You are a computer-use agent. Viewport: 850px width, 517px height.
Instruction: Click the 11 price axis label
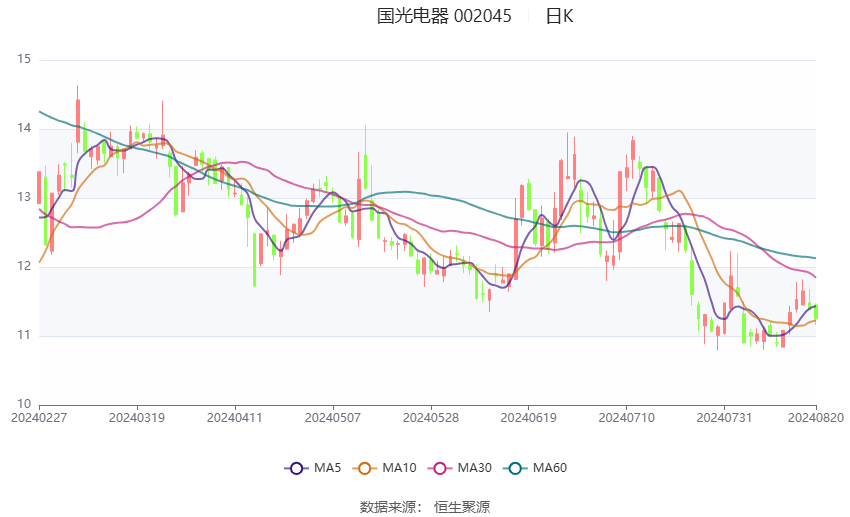pyautogui.click(x=24, y=335)
